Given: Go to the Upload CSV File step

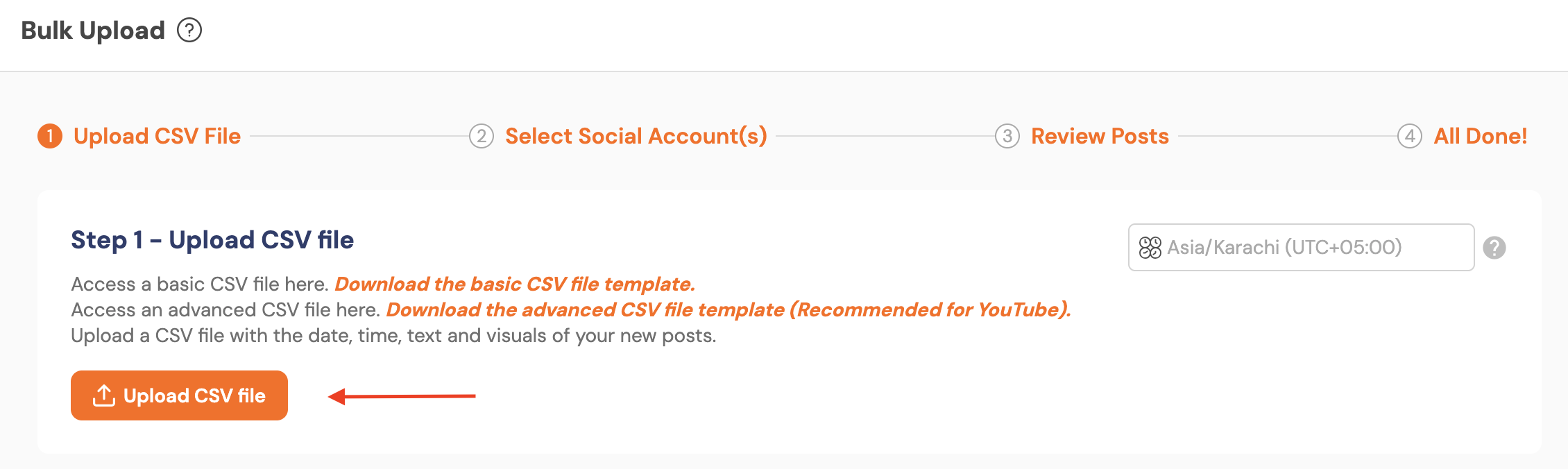Looking at the screenshot, I should [157, 136].
